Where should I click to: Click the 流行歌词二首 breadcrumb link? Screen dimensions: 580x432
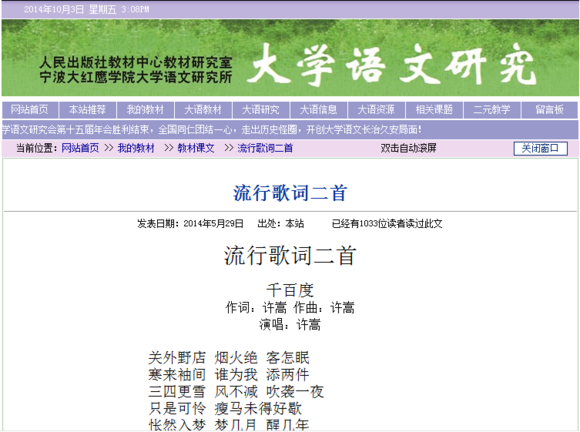(x=265, y=148)
